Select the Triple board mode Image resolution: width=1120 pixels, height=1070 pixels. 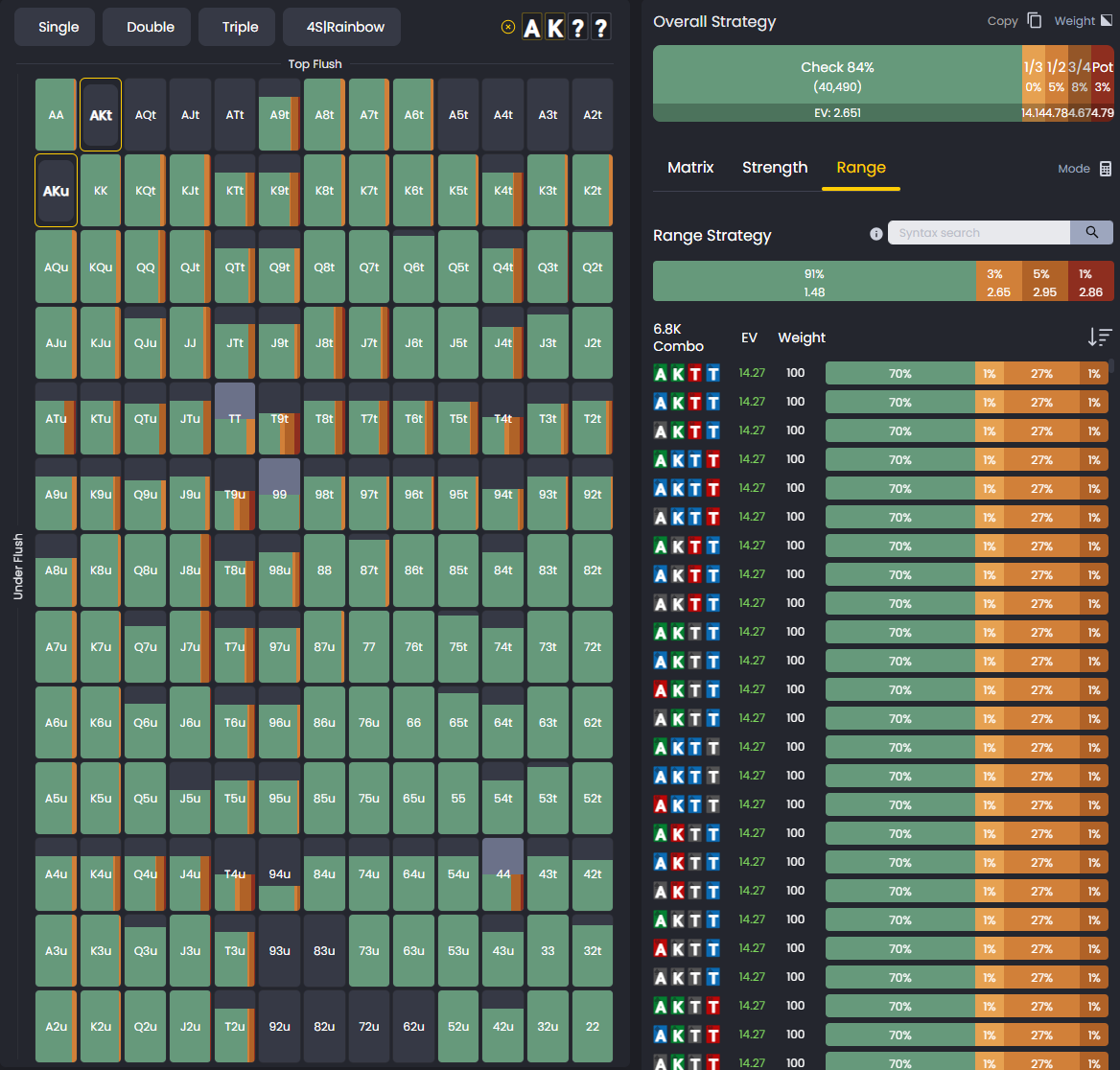[x=236, y=27]
